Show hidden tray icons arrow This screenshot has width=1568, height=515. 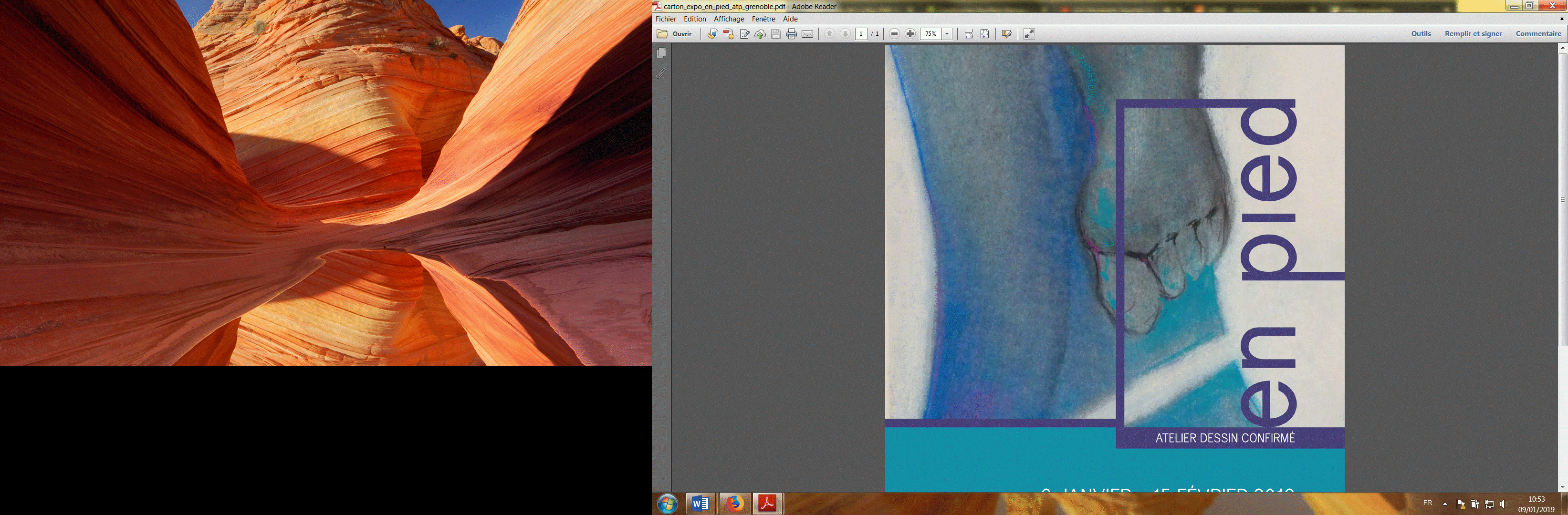(x=1445, y=504)
